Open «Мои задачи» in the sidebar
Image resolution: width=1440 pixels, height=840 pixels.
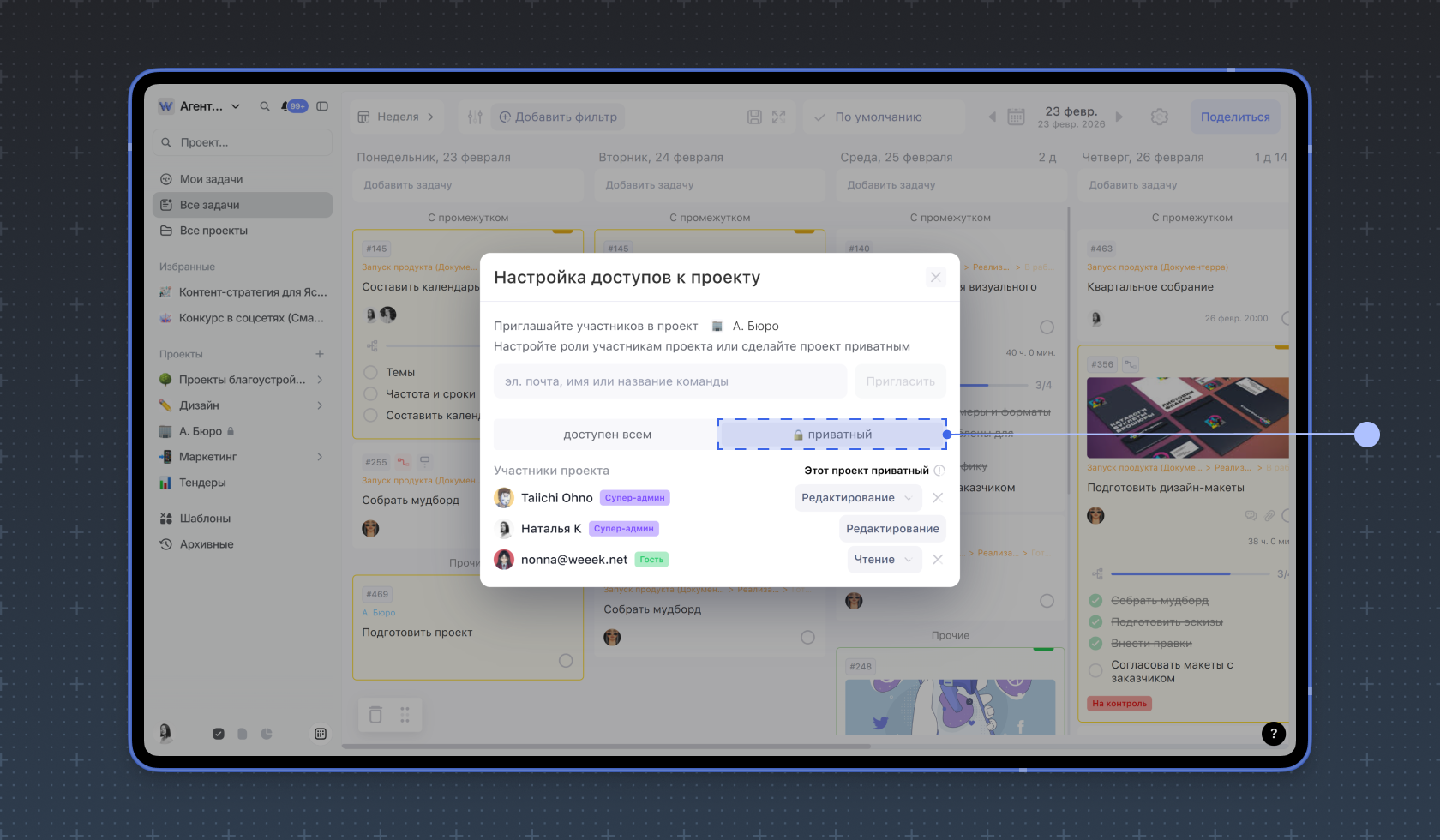tap(211, 179)
